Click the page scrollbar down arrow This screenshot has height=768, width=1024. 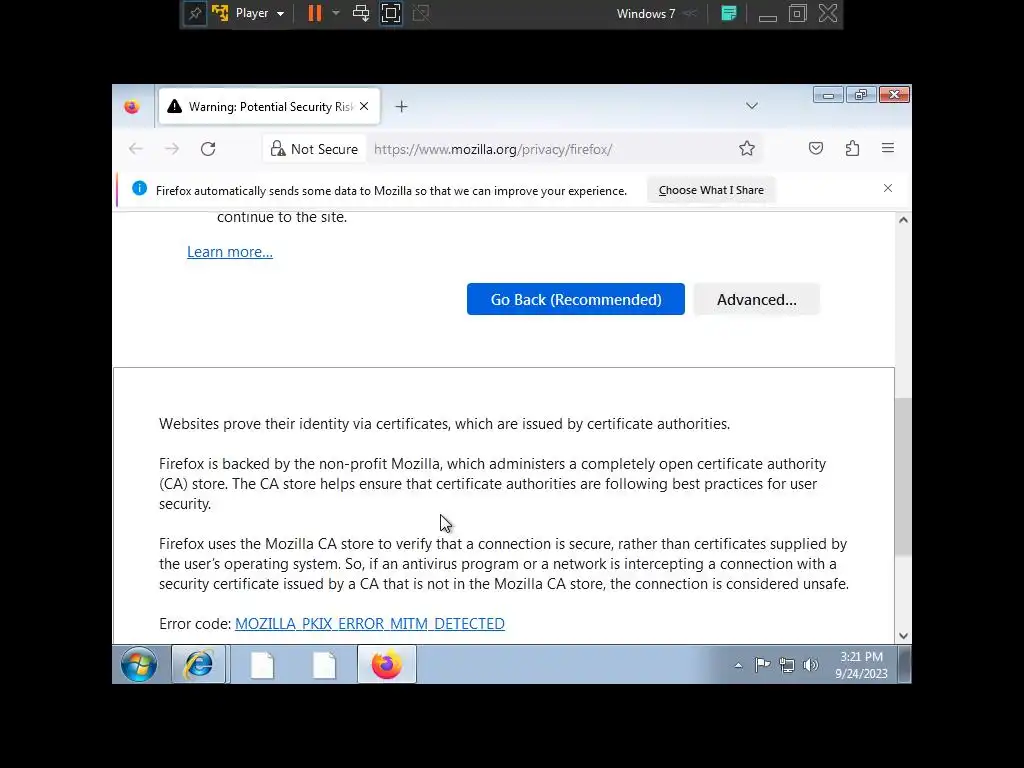pyautogui.click(x=903, y=635)
